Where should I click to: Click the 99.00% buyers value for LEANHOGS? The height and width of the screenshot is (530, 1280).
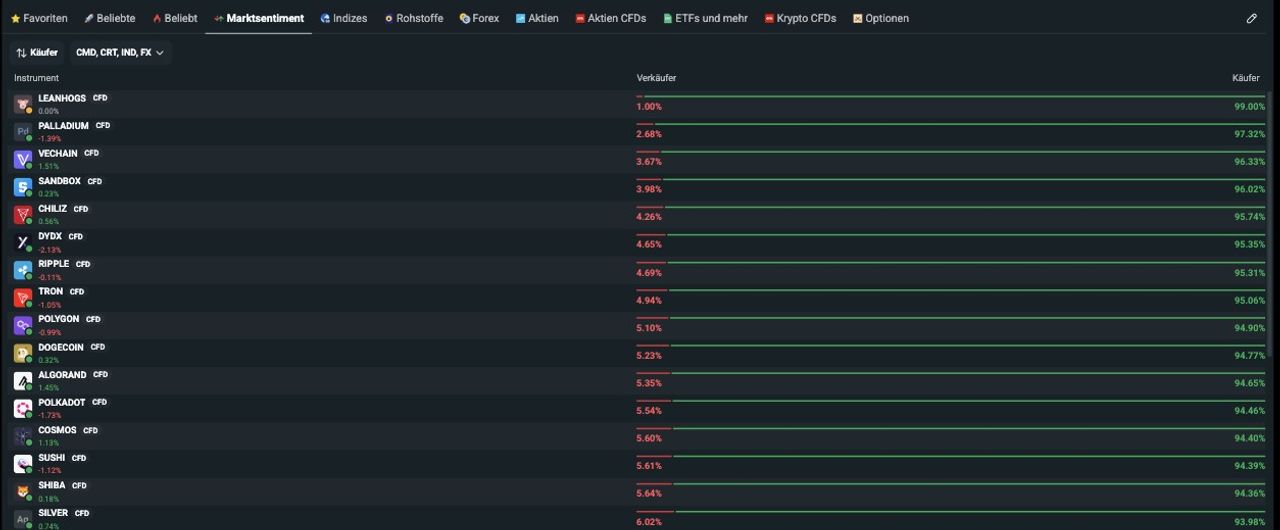point(1249,106)
